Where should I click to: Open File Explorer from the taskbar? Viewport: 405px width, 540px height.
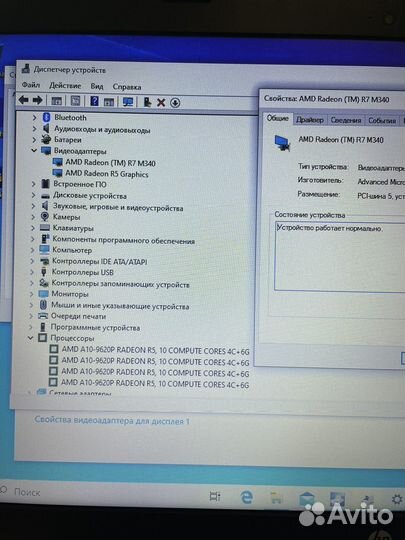[276, 498]
